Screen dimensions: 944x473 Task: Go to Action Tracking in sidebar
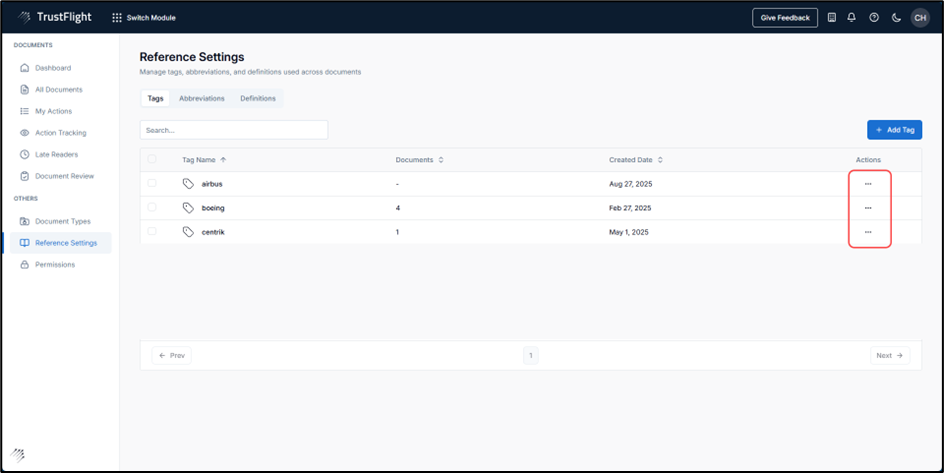pos(60,133)
